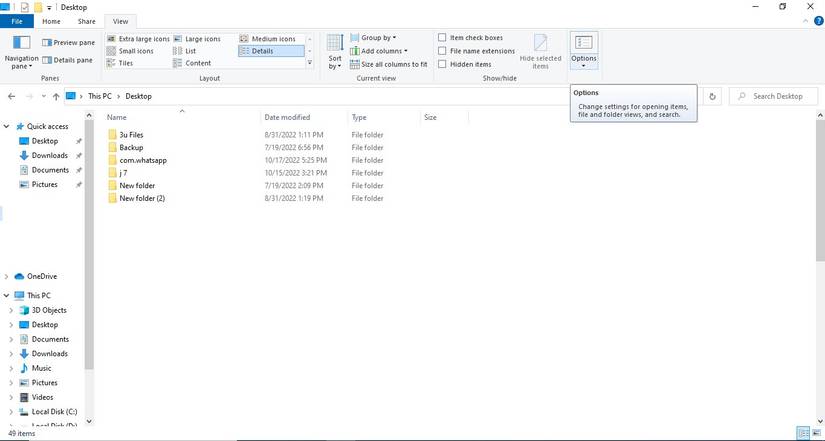Switch to the Share ribbon tab
This screenshot has height=441, width=825.
click(87, 21)
